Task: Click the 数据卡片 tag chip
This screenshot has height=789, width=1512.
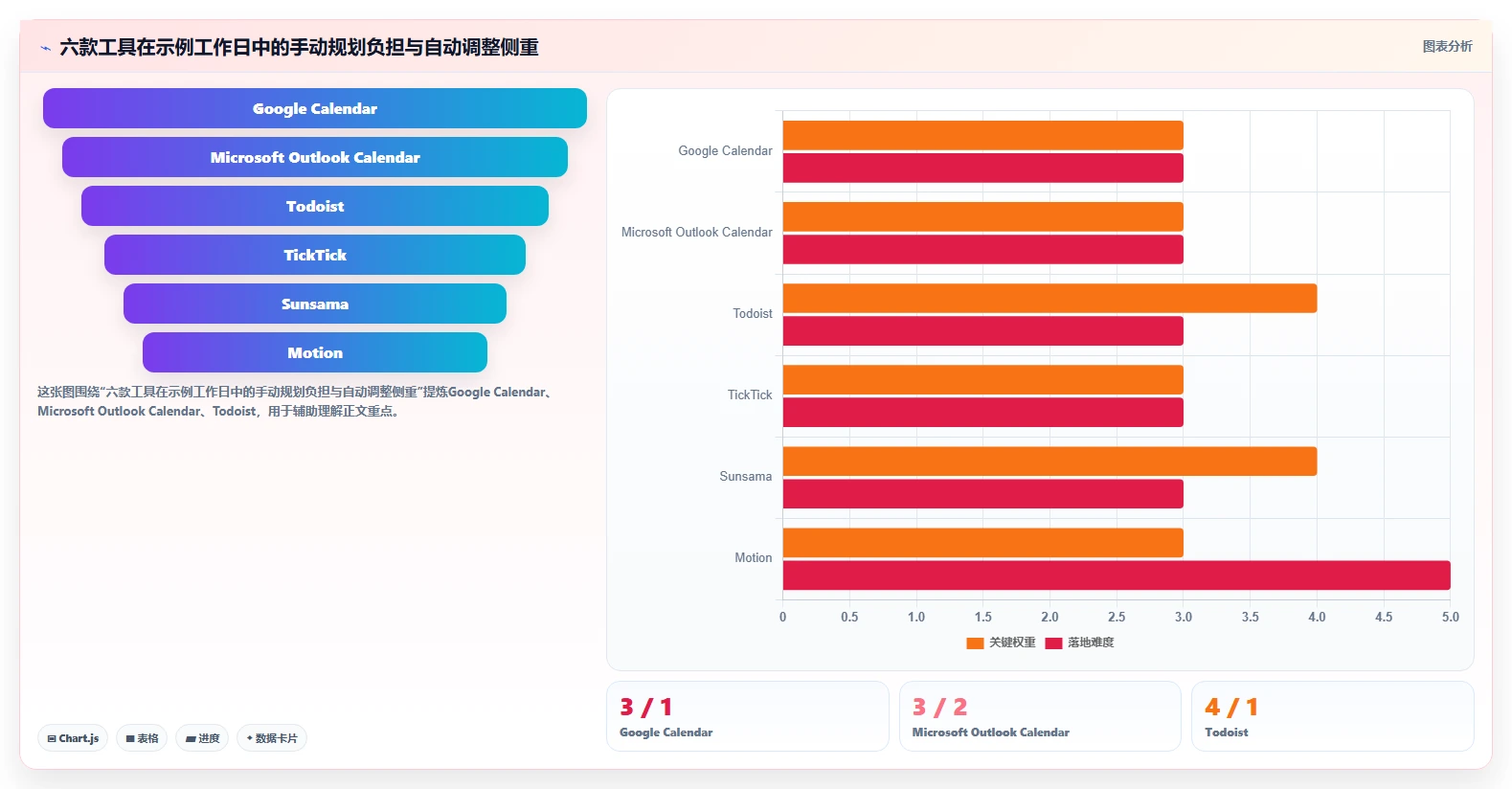Action: (x=272, y=738)
